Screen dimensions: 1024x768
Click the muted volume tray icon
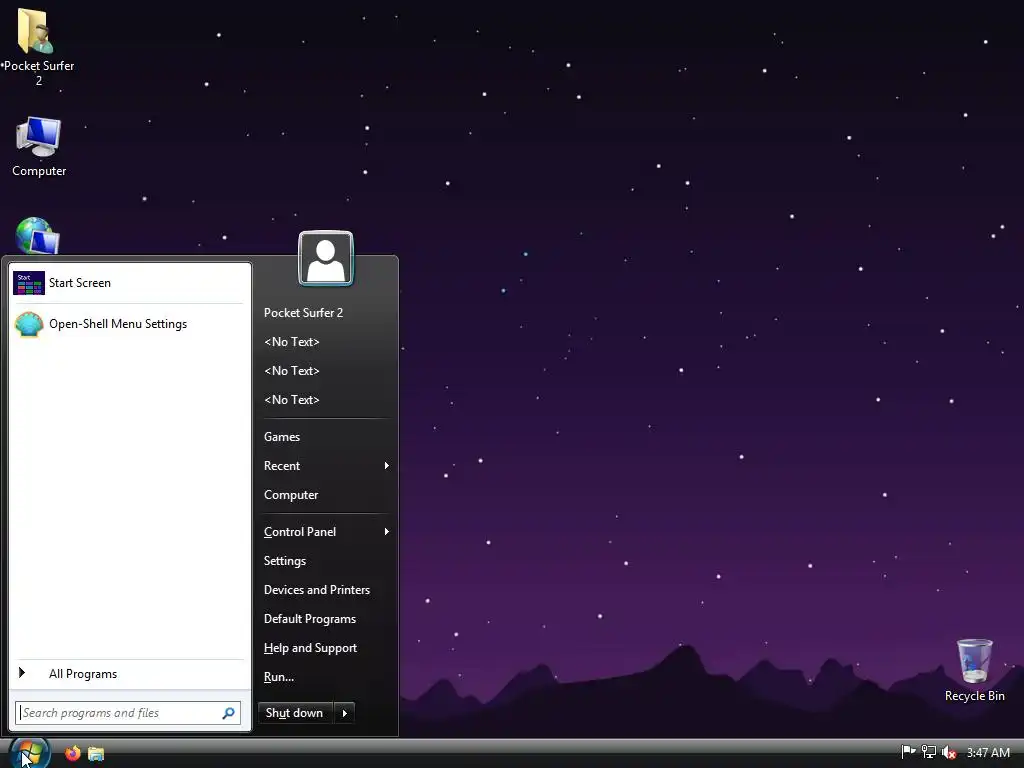(949, 752)
